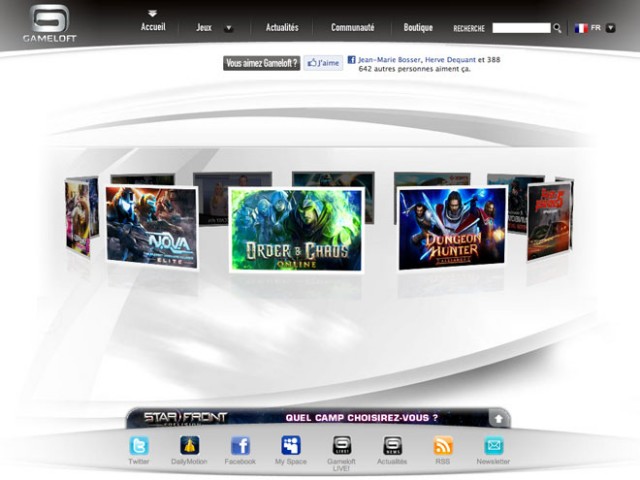Image resolution: width=640 pixels, height=480 pixels.
Task: Click the Facebook logo beside names
Action: point(351,60)
